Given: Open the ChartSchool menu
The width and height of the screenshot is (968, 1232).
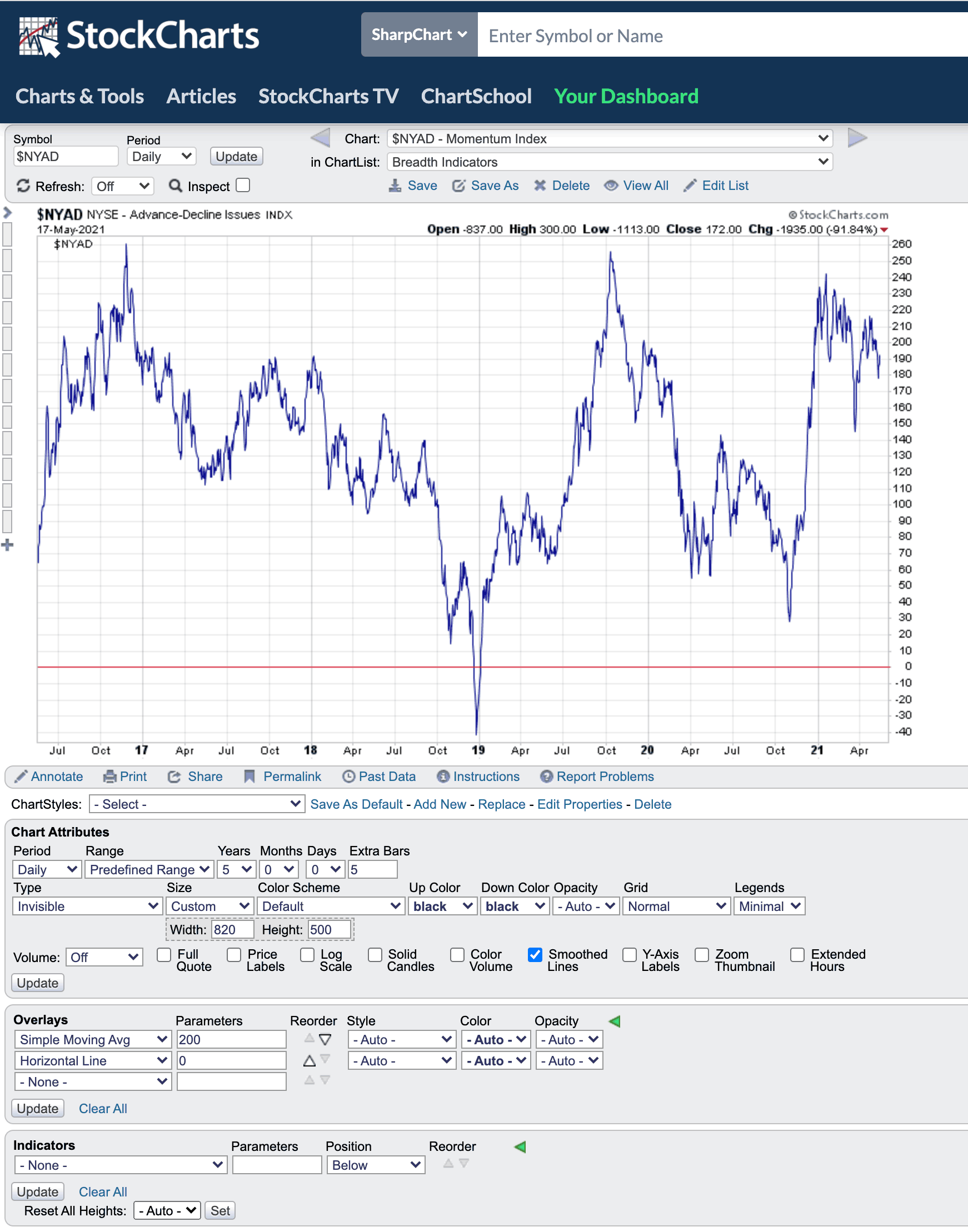Looking at the screenshot, I should click(x=476, y=96).
